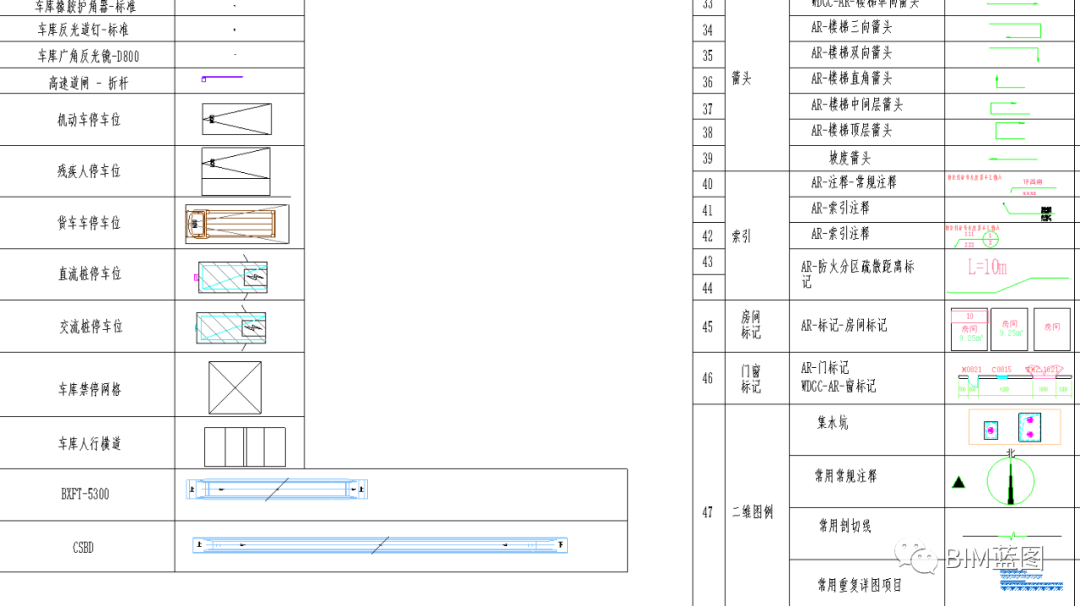Viewport: 1080px width, 606px height.
Task: Click the 残疾人停车位 label
Action: pos(89,171)
